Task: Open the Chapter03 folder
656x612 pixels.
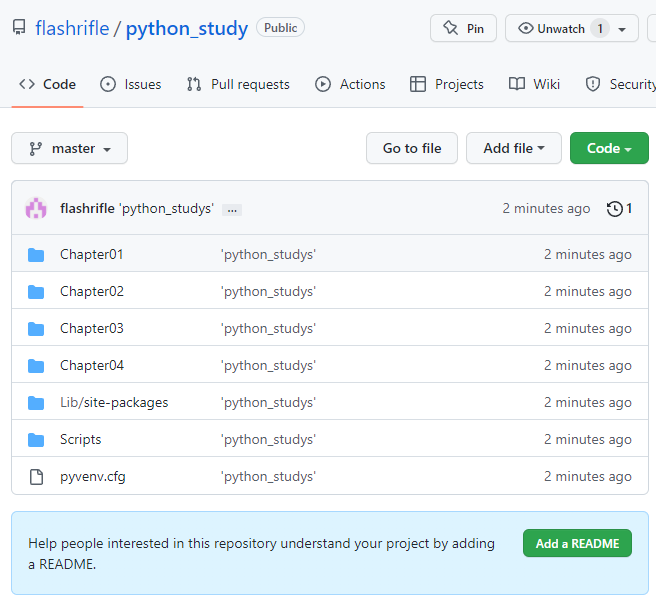Action: pos(92,328)
